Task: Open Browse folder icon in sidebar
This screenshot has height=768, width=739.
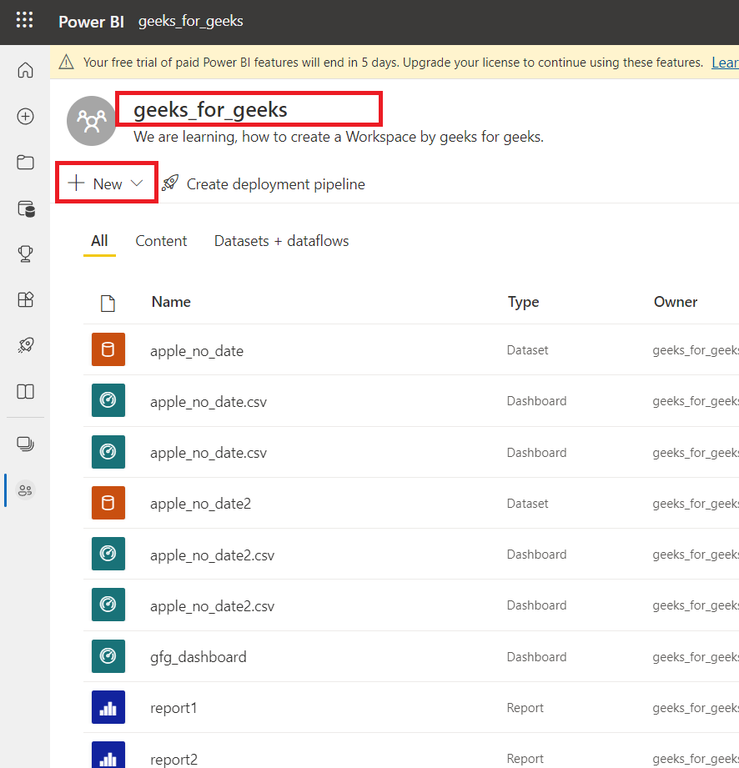Action: 25,163
